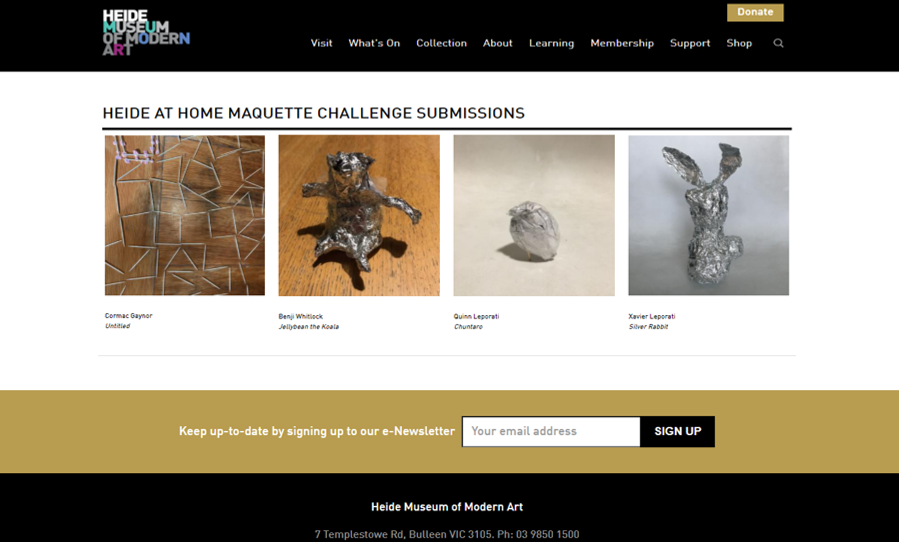
Task: Open the Jellybean the Koala foil image
Action: (359, 215)
